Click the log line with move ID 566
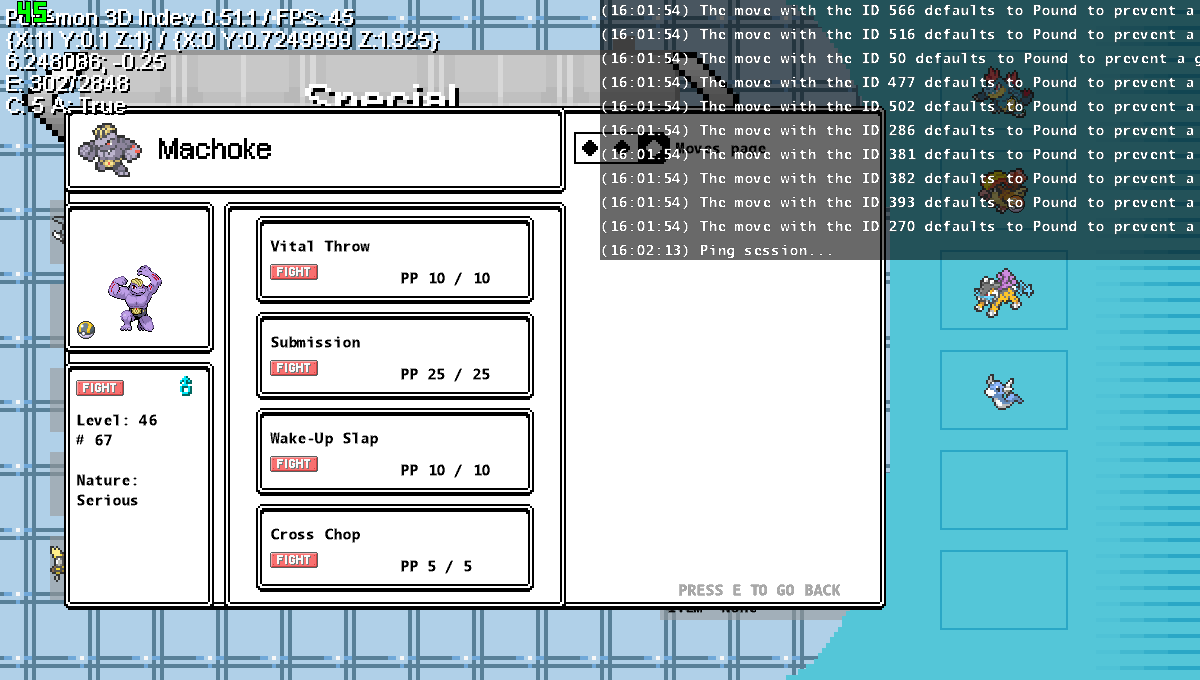The height and width of the screenshot is (680, 1200). (x=900, y=10)
